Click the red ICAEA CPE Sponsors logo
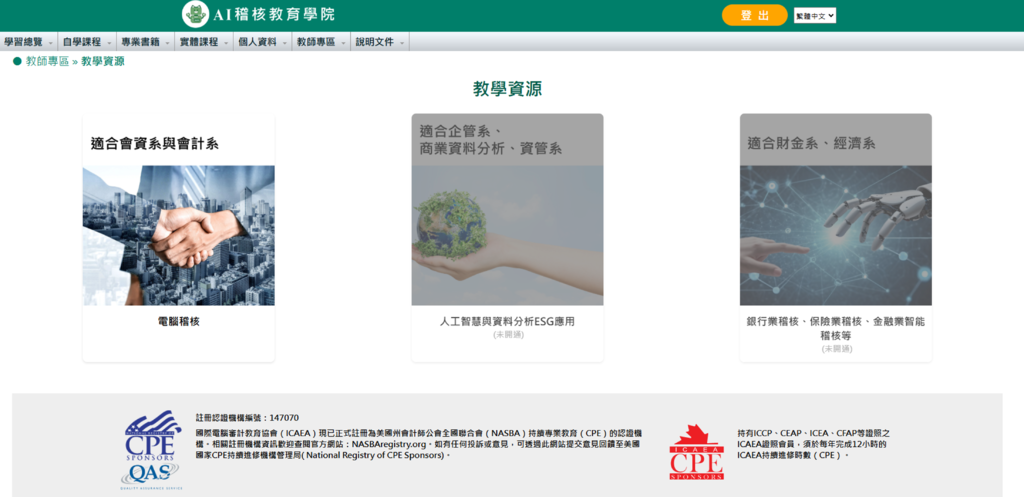 tap(696, 452)
